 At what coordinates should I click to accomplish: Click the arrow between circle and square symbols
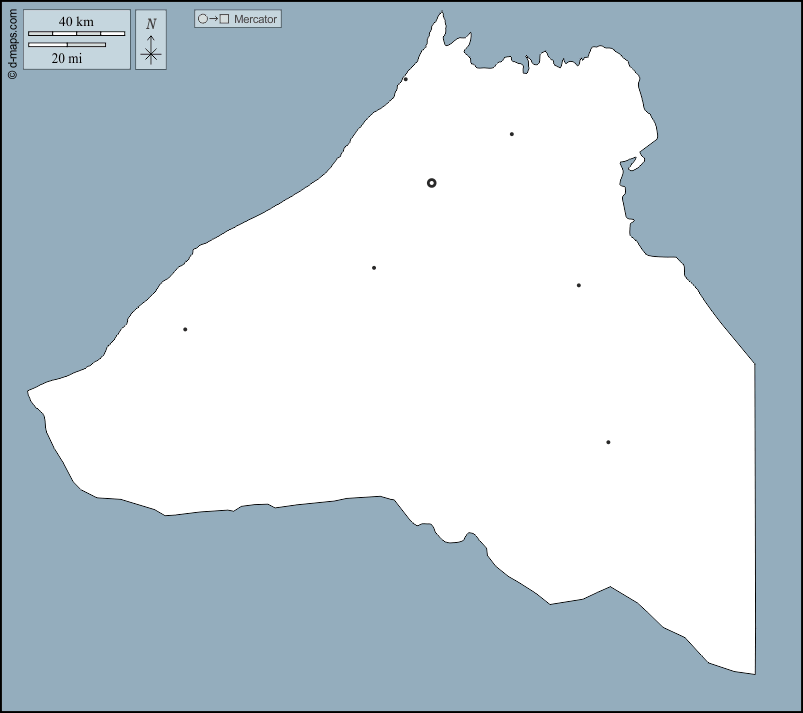pyautogui.click(x=213, y=19)
